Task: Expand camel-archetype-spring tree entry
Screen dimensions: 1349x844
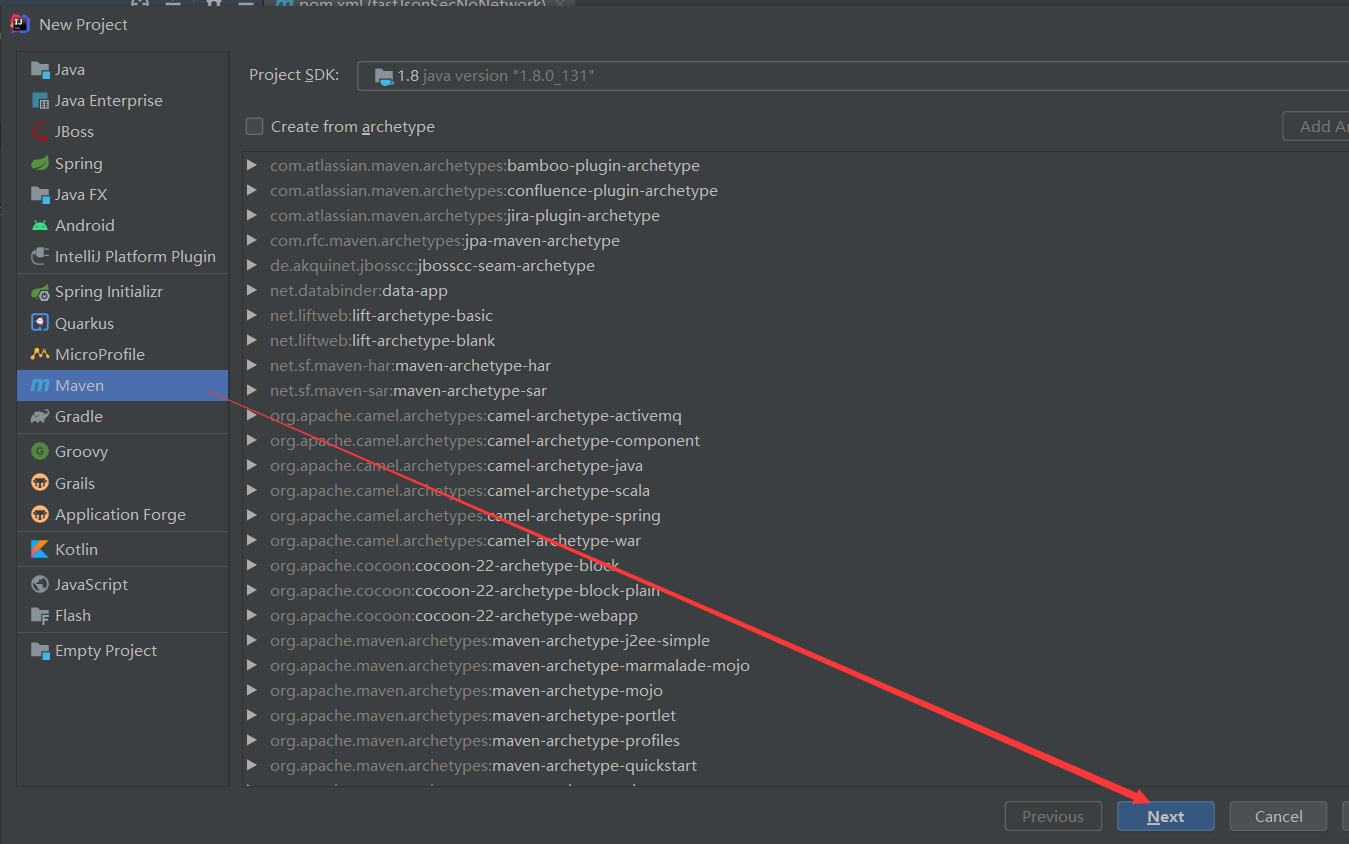Action: click(252, 516)
